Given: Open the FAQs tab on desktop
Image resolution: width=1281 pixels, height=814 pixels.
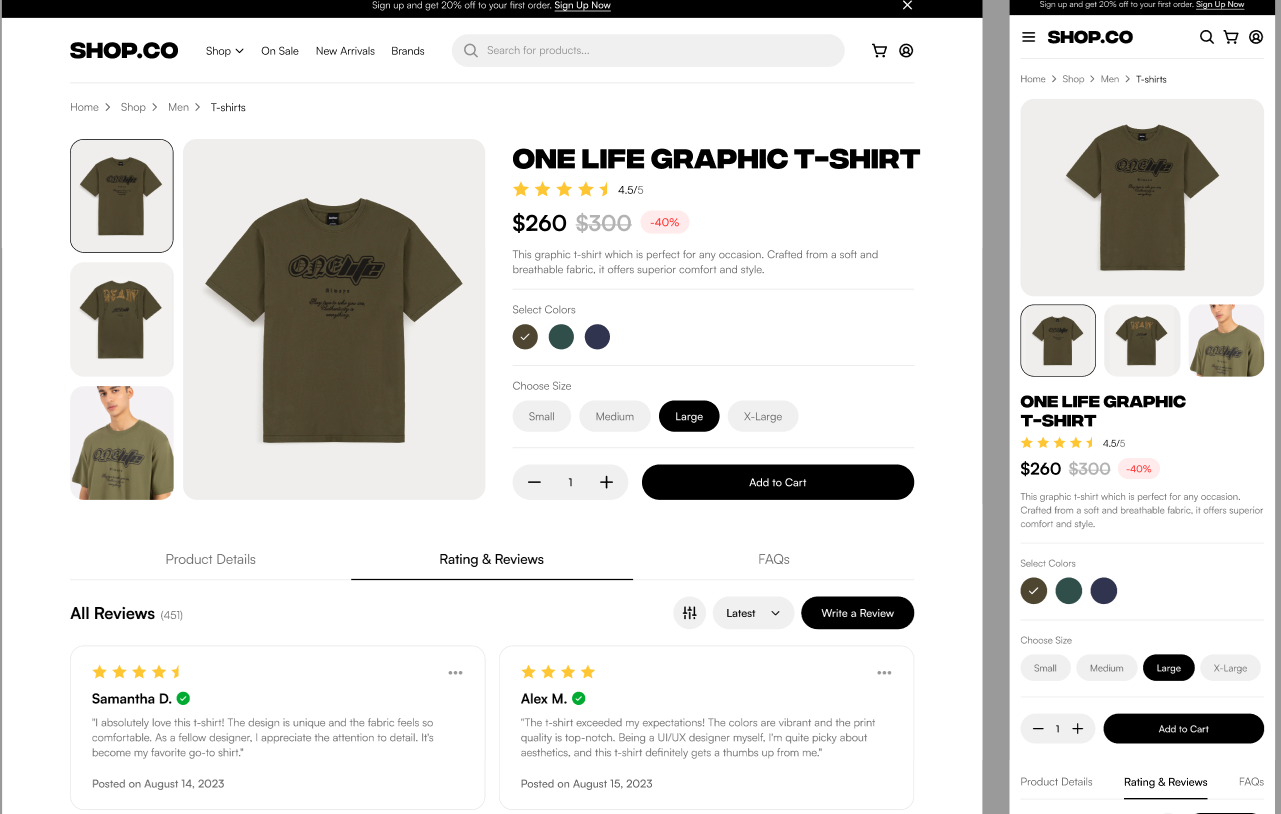Looking at the screenshot, I should click(x=773, y=559).
